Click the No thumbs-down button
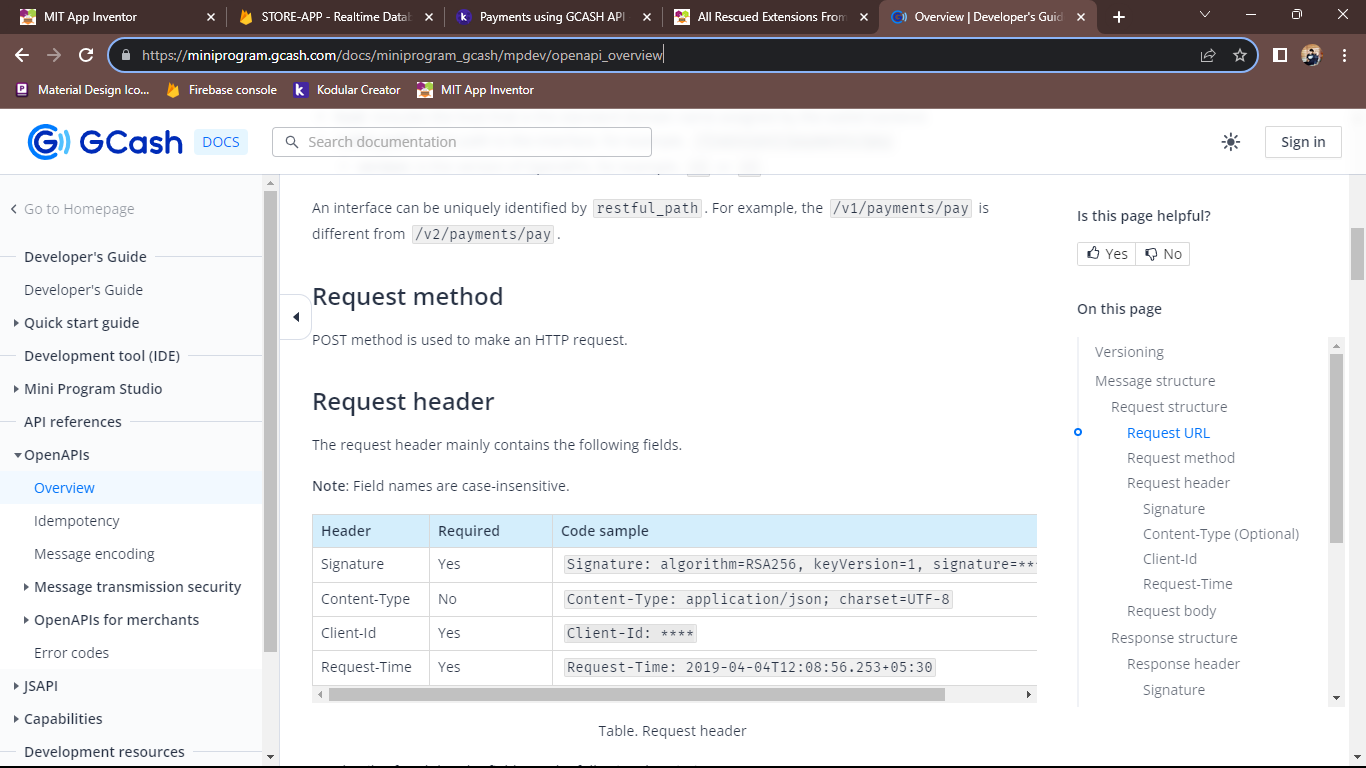Screen dimensions: 1366x768 point(1163,254)
